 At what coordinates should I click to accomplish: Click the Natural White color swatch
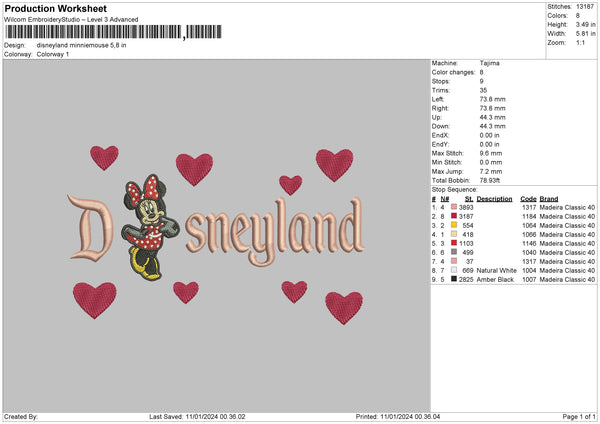click(454, 270)
